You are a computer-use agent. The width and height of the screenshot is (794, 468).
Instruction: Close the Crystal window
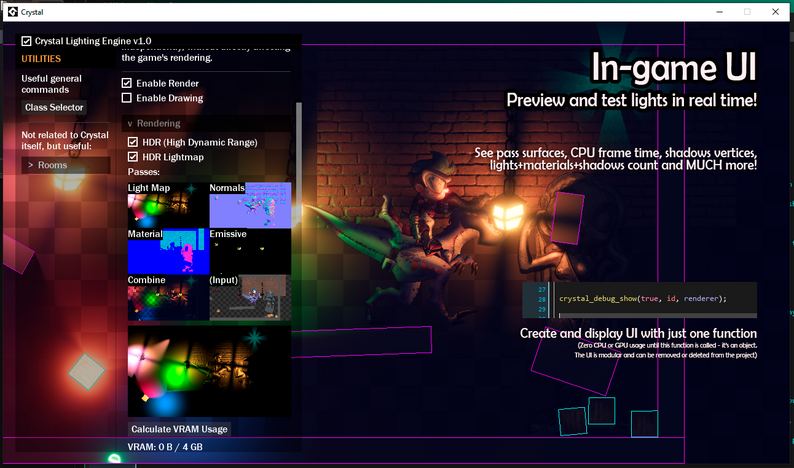click(775, 12)
